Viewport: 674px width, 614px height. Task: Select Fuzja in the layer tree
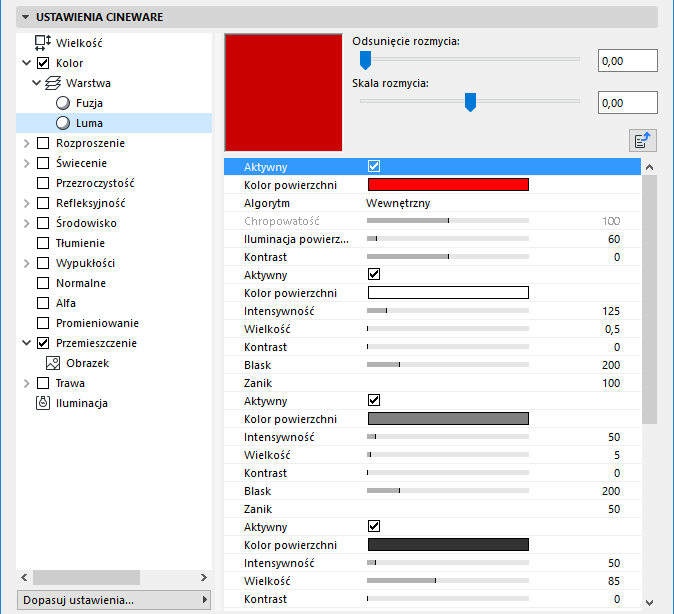click(x=89, y=103)
